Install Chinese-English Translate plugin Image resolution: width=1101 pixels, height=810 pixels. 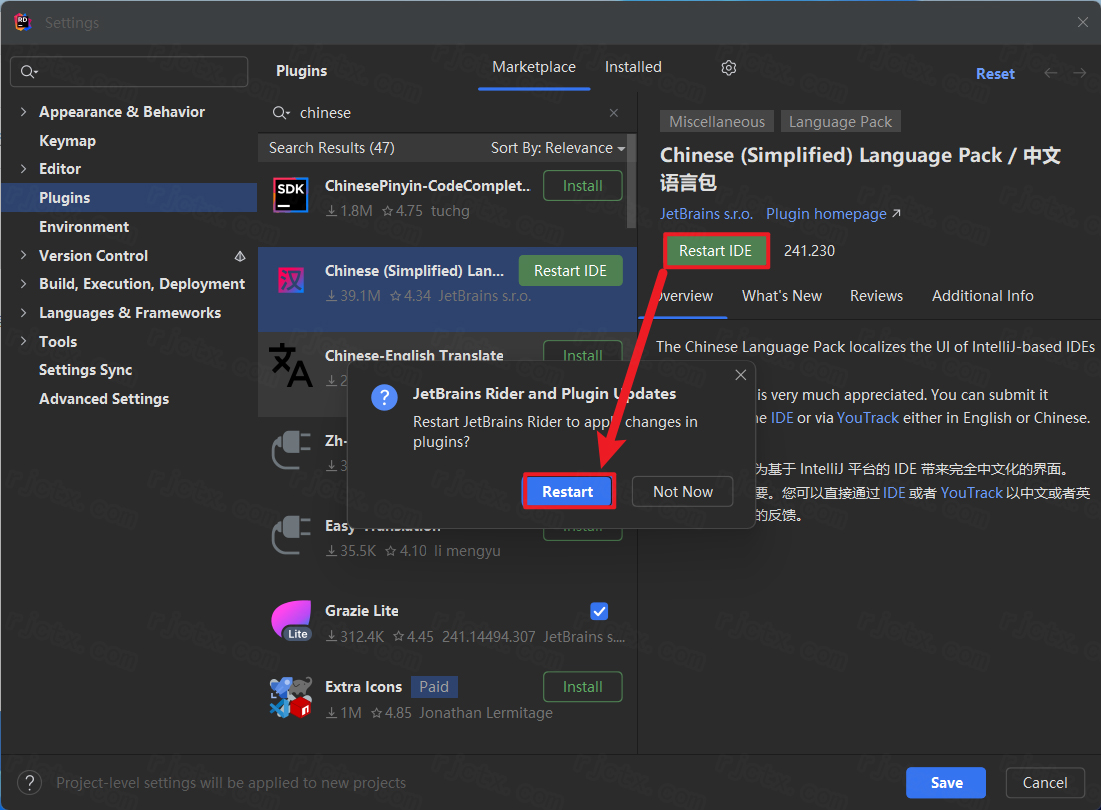coord(582,351)
